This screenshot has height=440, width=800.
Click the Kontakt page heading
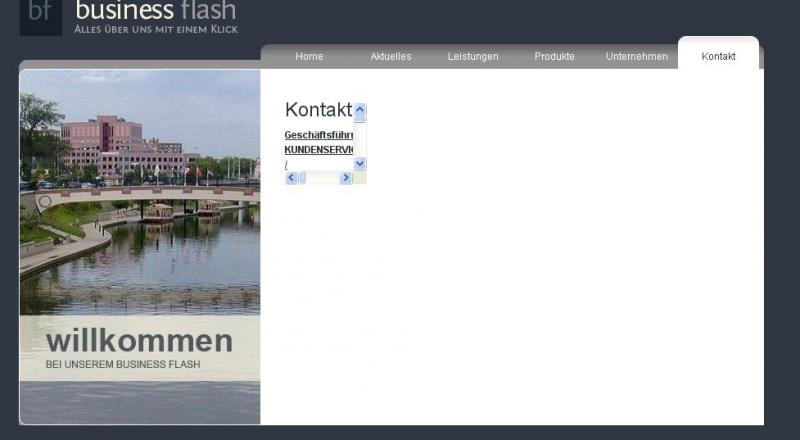[318, 110]
